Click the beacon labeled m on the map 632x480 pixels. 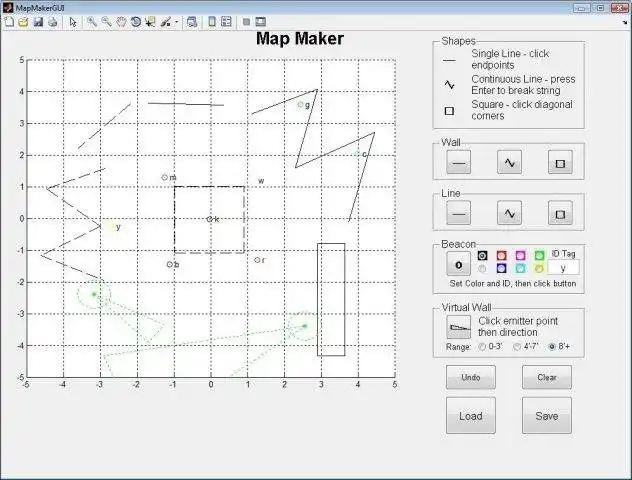pos(164,177)
